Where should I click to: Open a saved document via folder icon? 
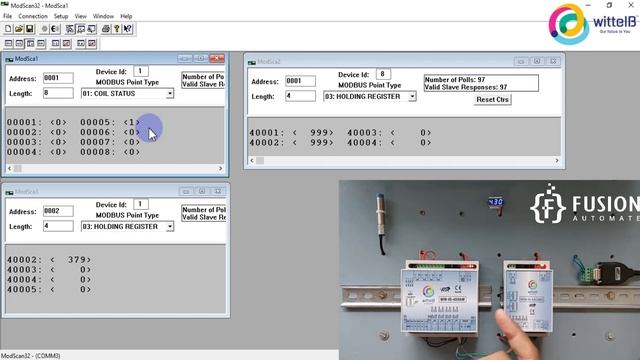19,29
